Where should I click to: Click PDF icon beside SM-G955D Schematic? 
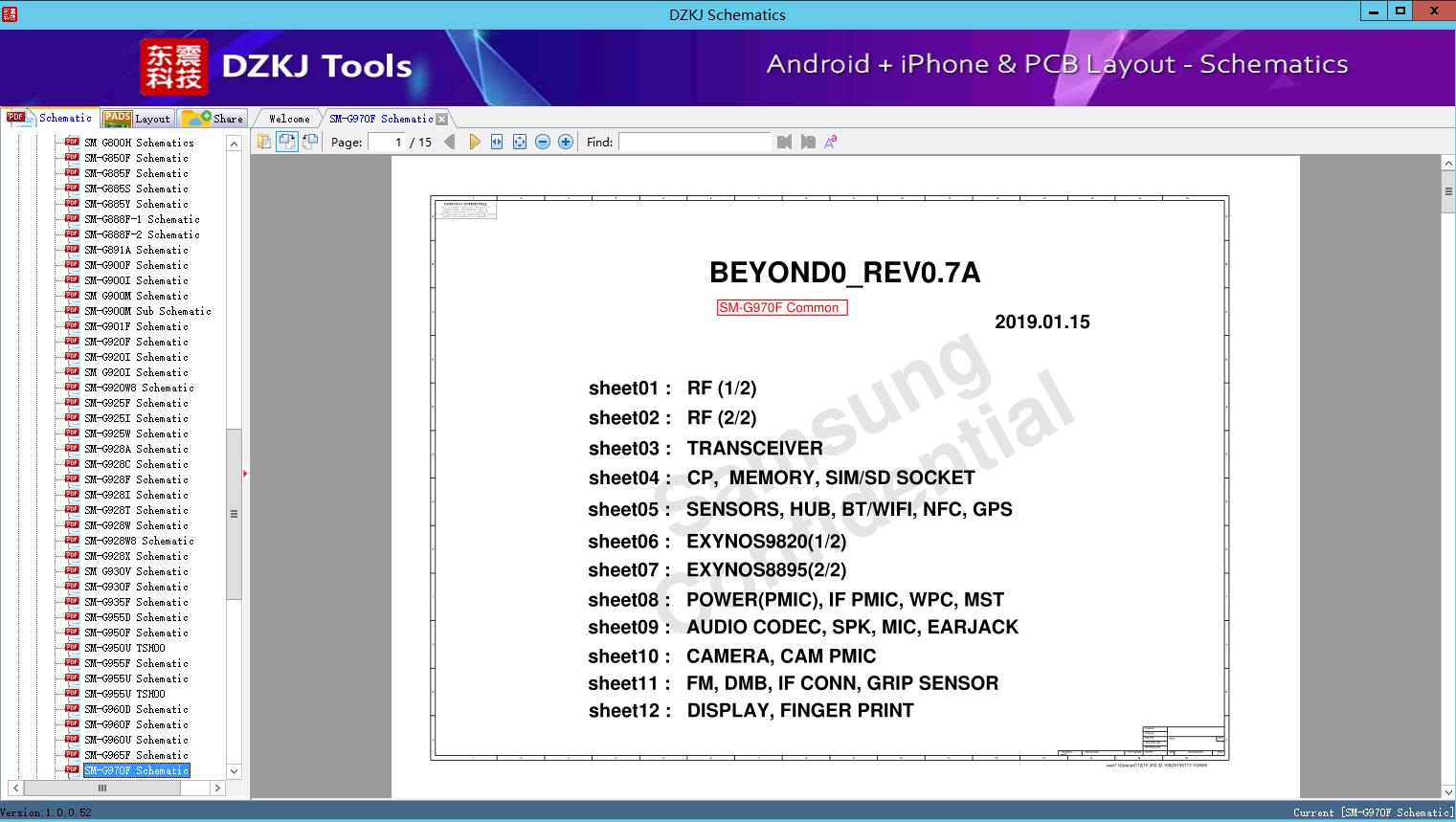pyautogui.click(x=72, y=616)
